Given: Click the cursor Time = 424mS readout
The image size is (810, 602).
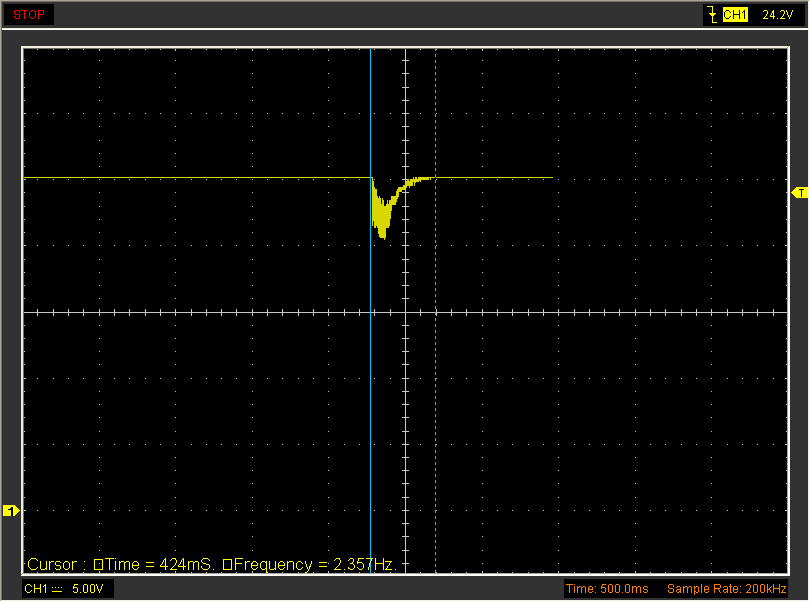Looking at the screenshot, I should [152, 564].
